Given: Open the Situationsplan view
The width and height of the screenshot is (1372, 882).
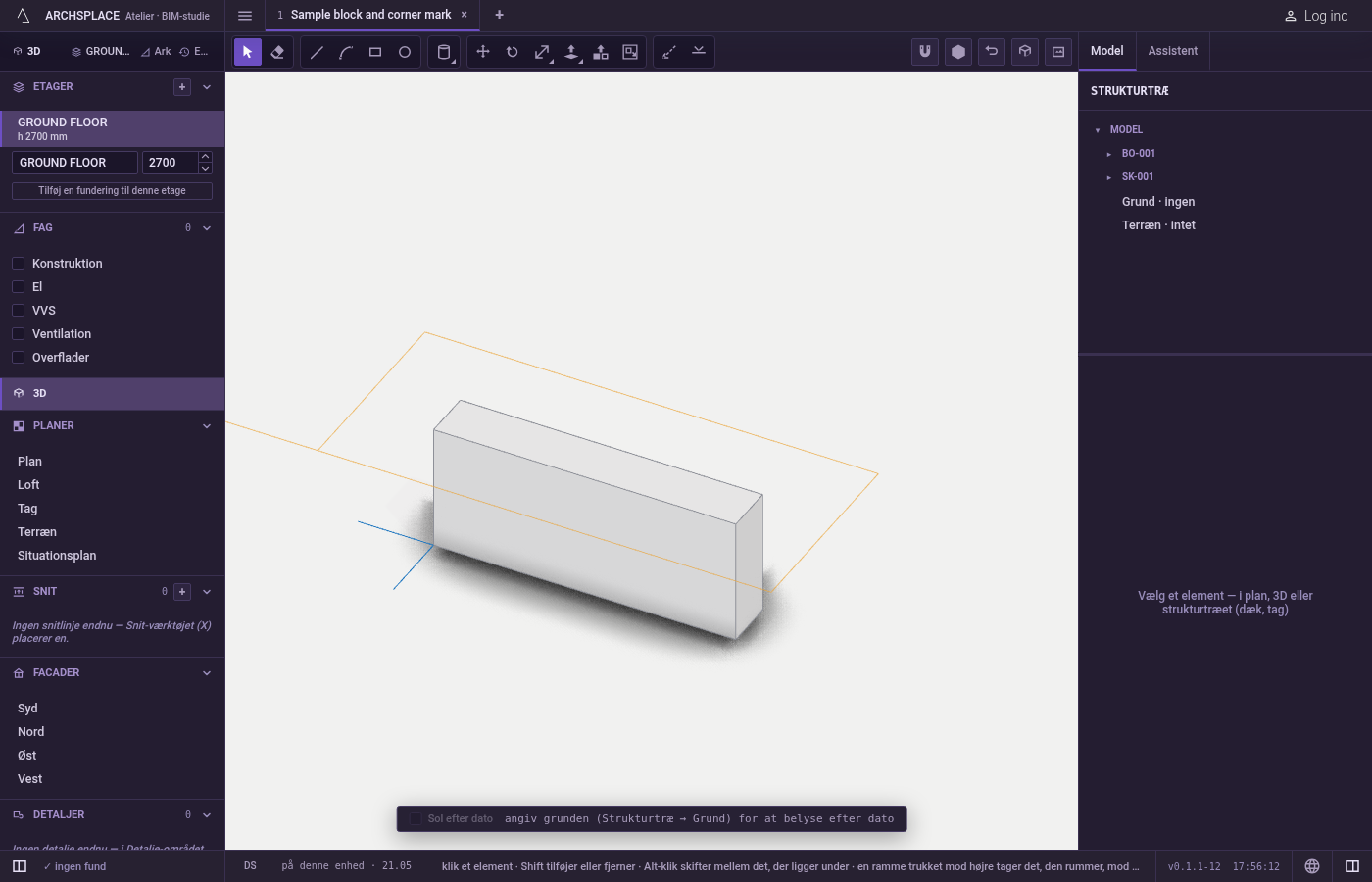Looking at the screenshot, I should click(57, 556).
